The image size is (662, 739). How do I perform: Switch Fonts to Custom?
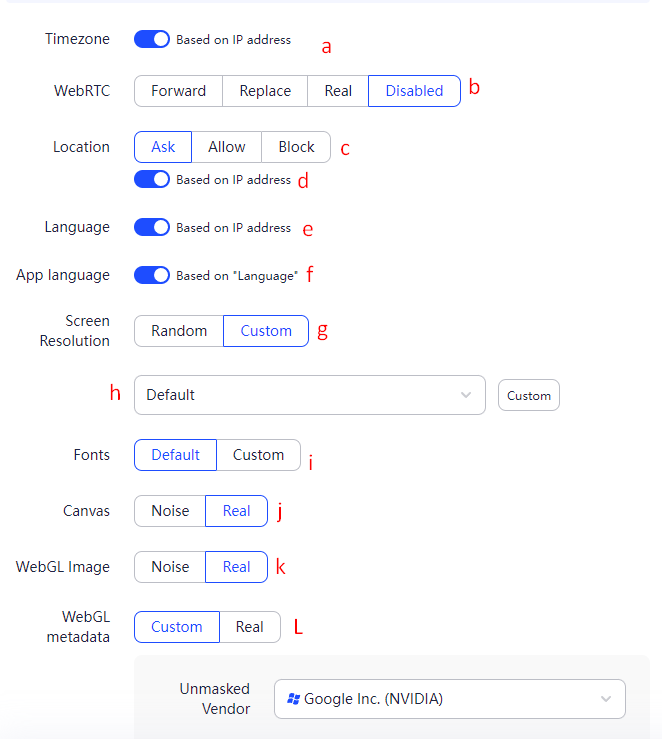coord(258,455)
